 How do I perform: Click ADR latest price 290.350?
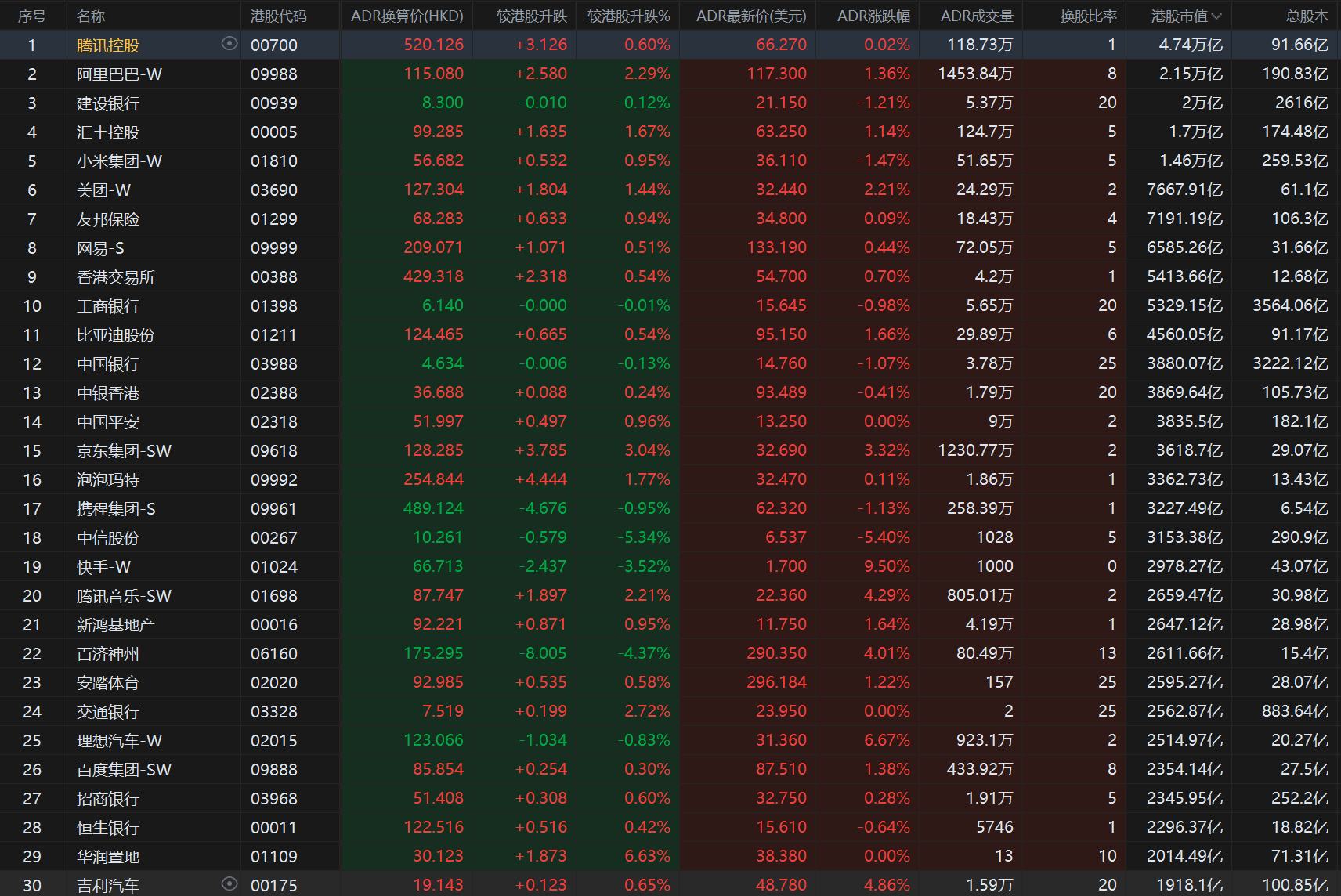click(776, 653)
